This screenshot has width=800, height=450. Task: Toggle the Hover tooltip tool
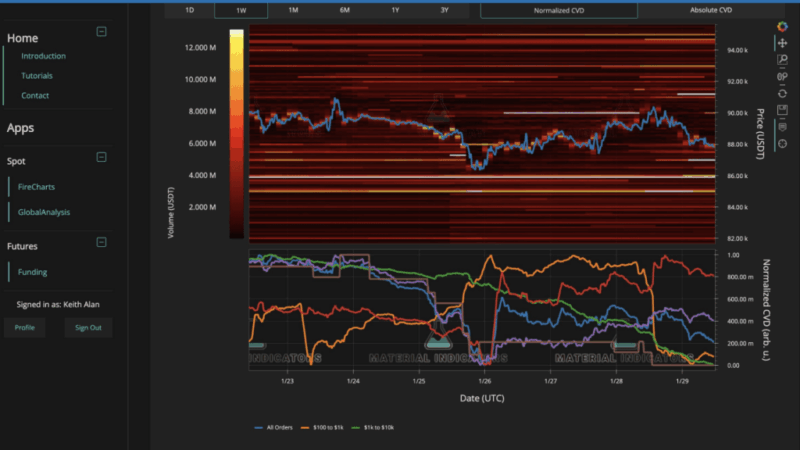(782, 127)
